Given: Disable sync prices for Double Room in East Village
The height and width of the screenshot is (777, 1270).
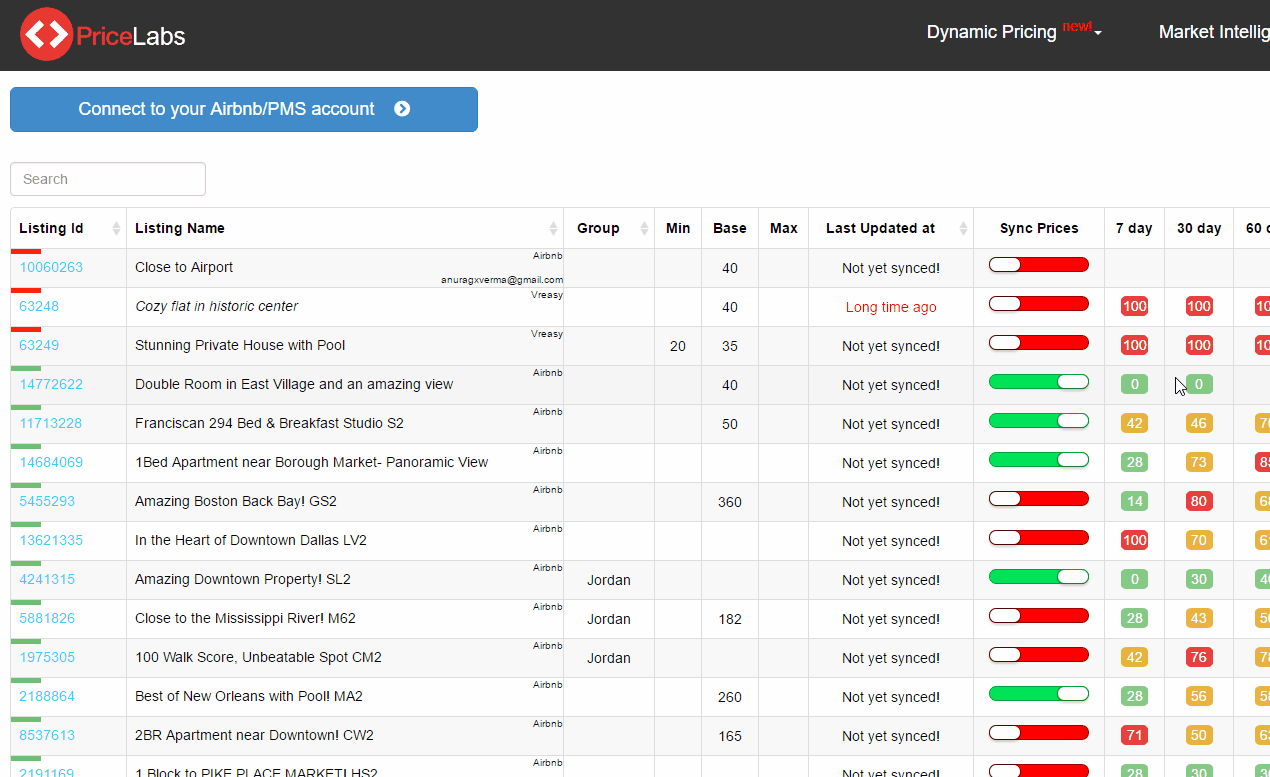Looking at the screenshot, I should [1038, 382].
